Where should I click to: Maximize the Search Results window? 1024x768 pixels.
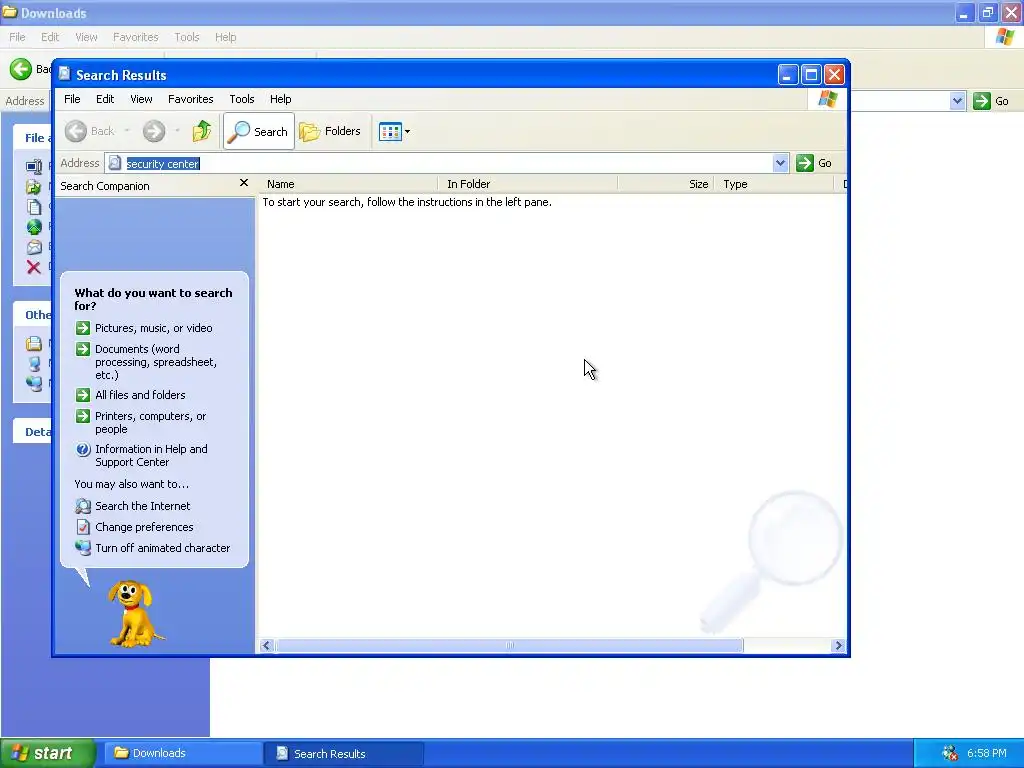[x=811, y=75]
